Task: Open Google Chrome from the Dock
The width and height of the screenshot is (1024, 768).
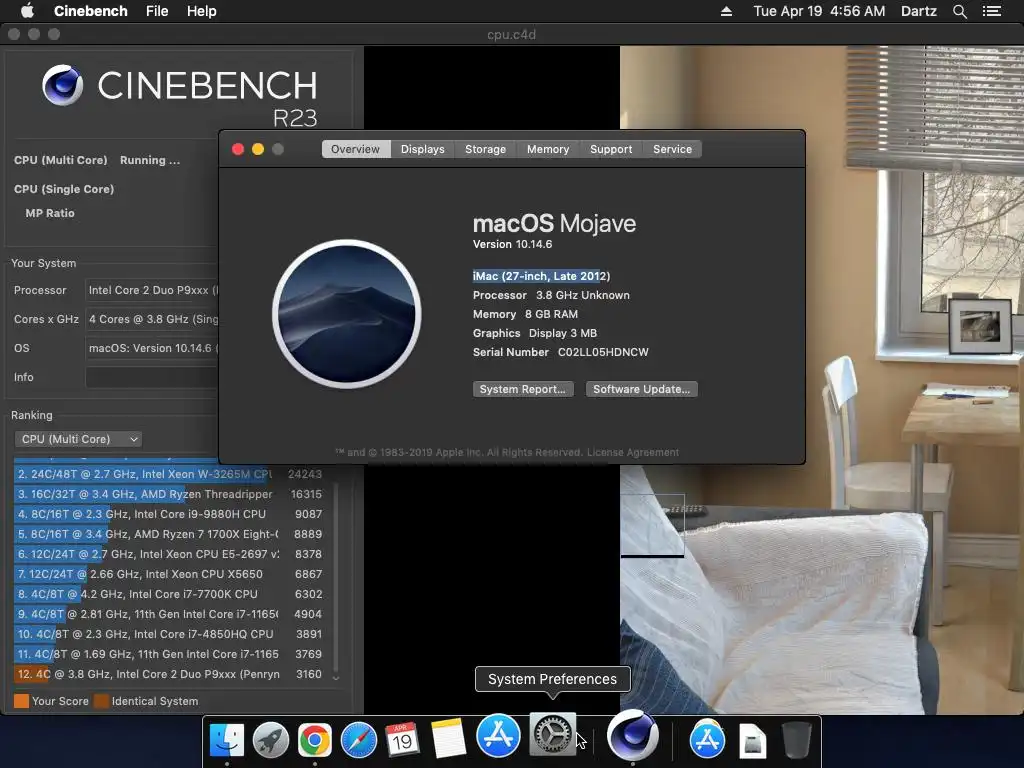Action: tap(315, 739)
